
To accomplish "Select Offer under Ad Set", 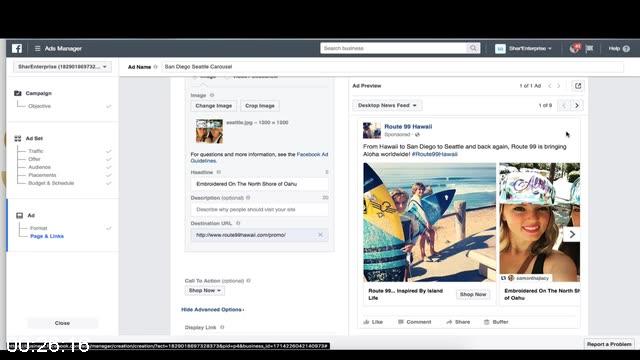I will 34,159.
